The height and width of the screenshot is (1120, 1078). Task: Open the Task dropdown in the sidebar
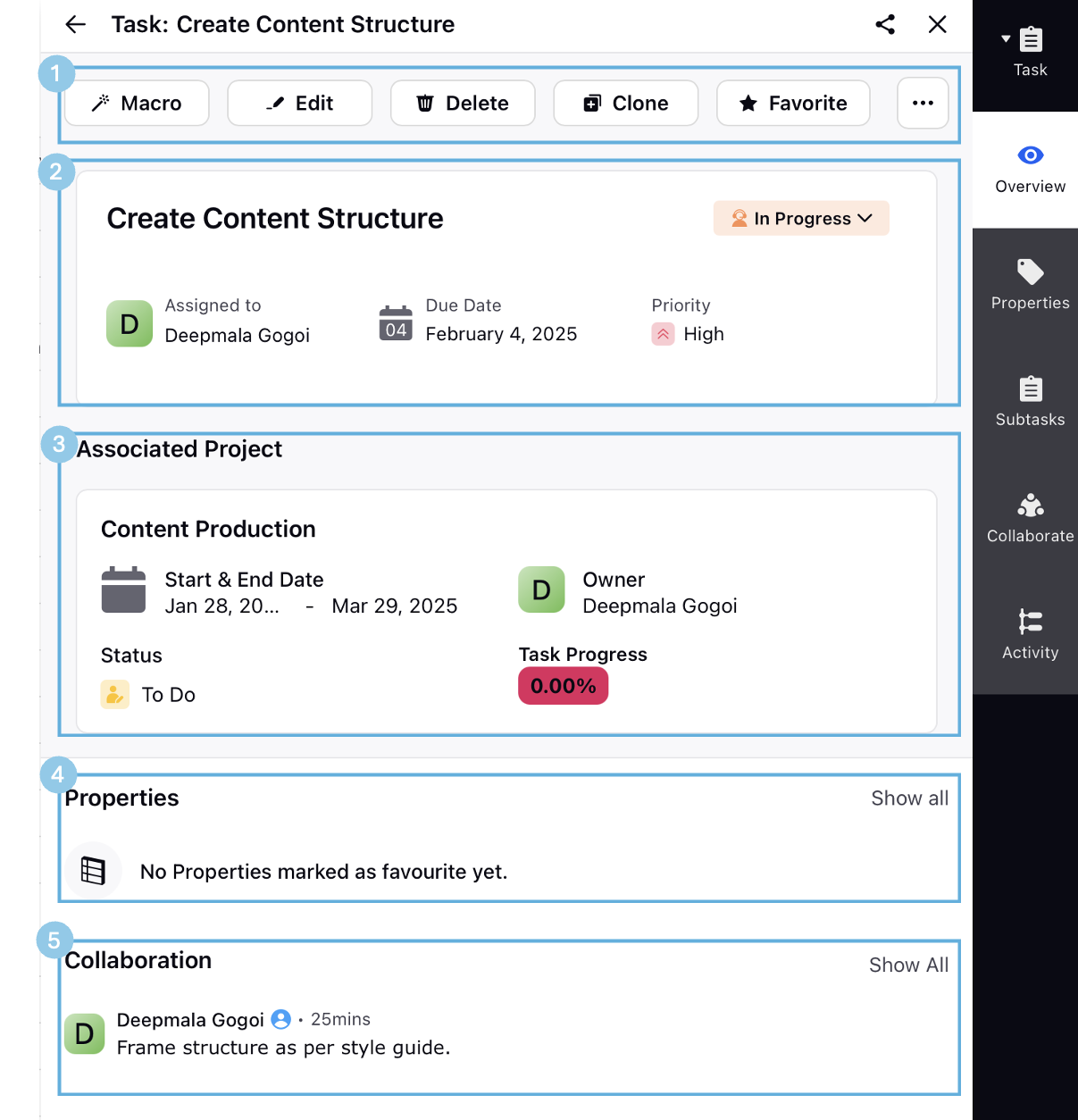click(1025, 52)
